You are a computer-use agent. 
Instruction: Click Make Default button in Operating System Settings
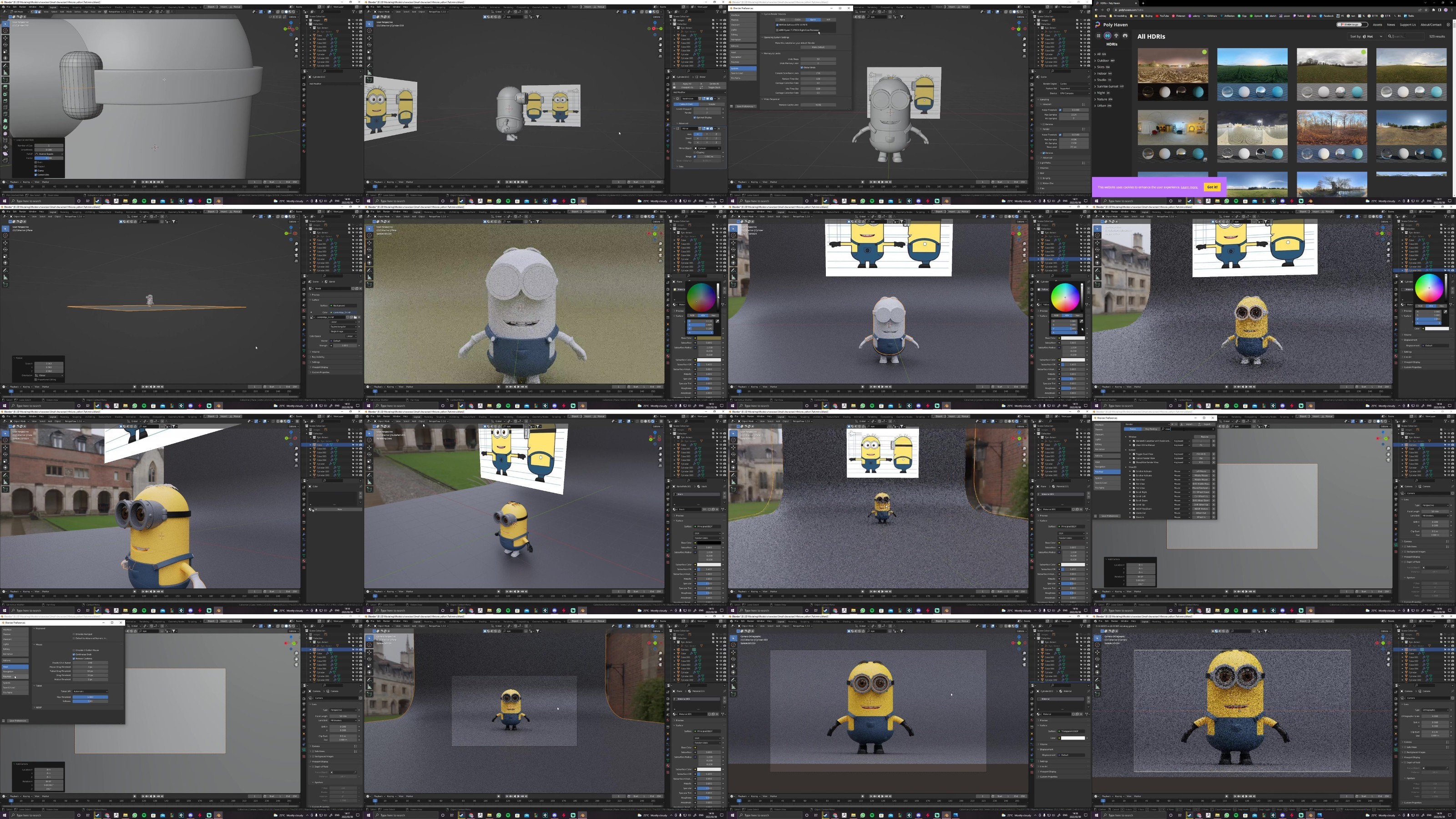coord(819,47)
